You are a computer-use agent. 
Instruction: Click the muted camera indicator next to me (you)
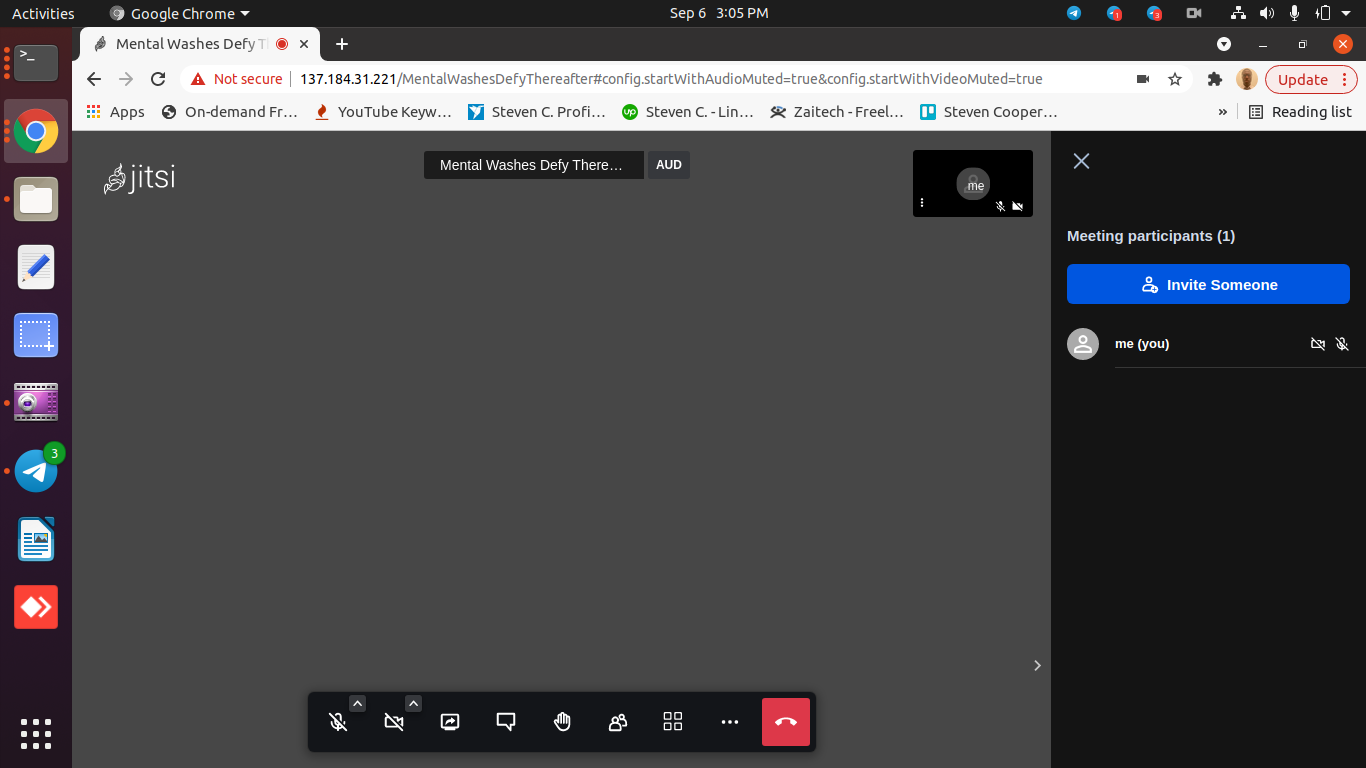[x=1318, y=344]
